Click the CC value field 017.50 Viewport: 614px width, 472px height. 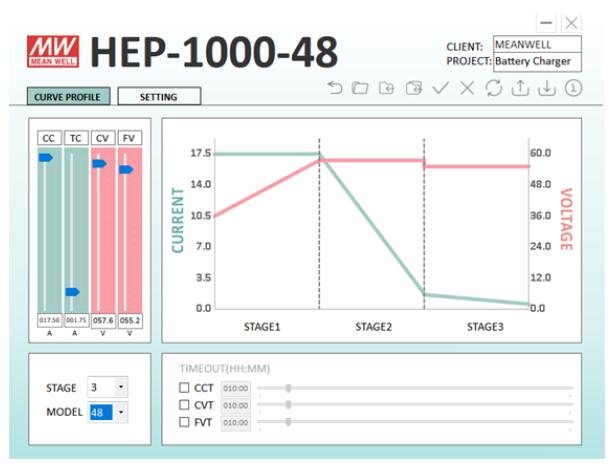point(49,320)
